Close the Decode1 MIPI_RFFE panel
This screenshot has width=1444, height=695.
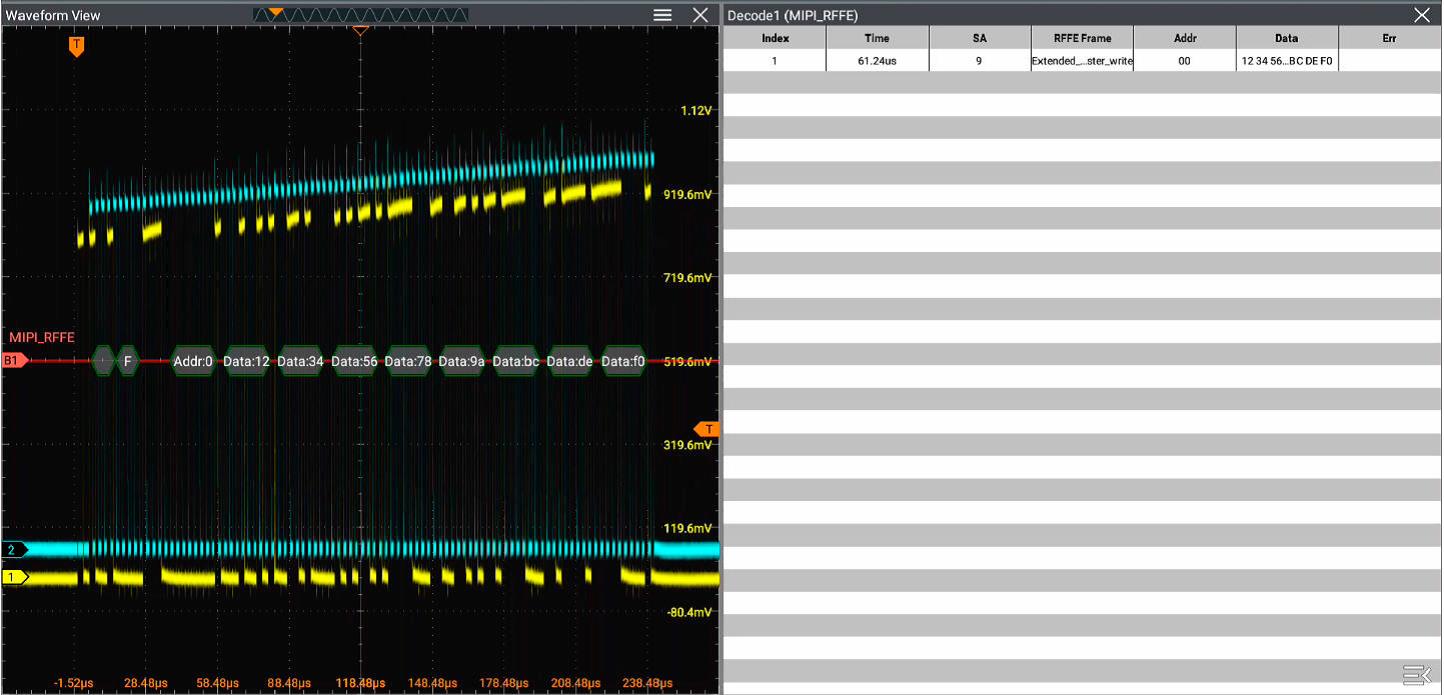[1421, 15]
